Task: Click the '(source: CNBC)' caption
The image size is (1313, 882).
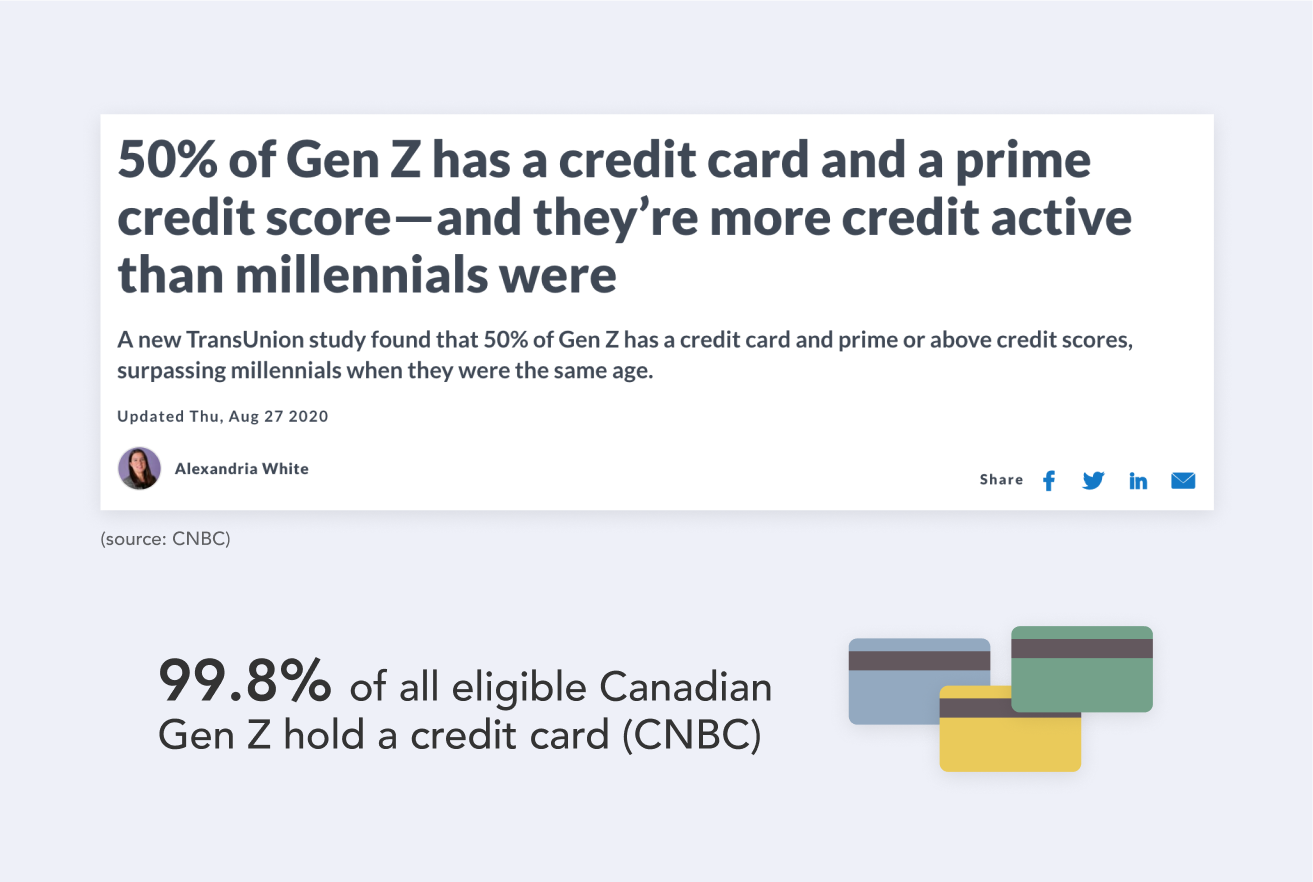Action: pyautogui.click(x=165, y=539)
